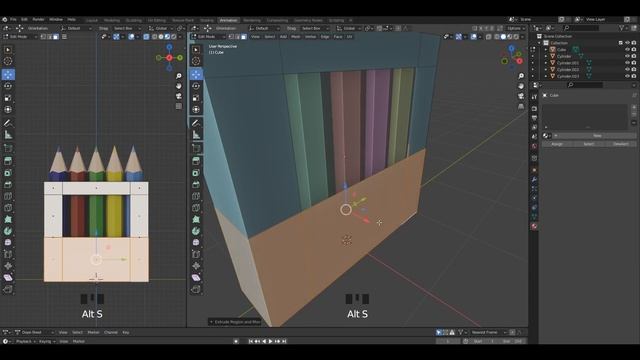Open Edit Mode dropdown in left viewport
Screen dimensions: 640x360
coord(20,37)
